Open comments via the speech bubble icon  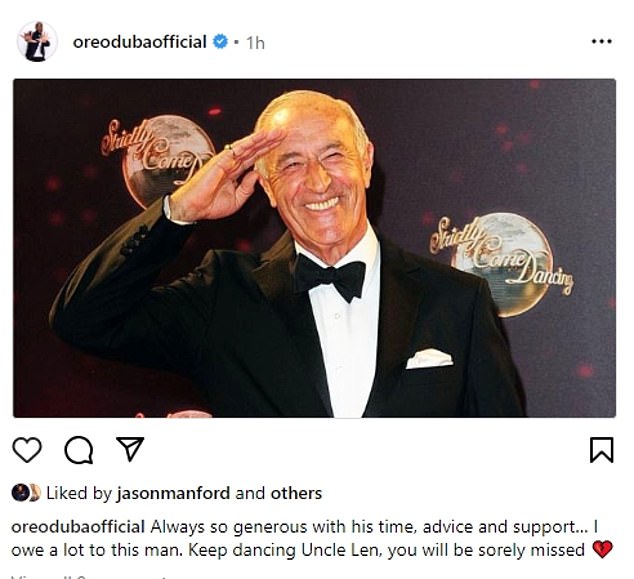point(79,450)
